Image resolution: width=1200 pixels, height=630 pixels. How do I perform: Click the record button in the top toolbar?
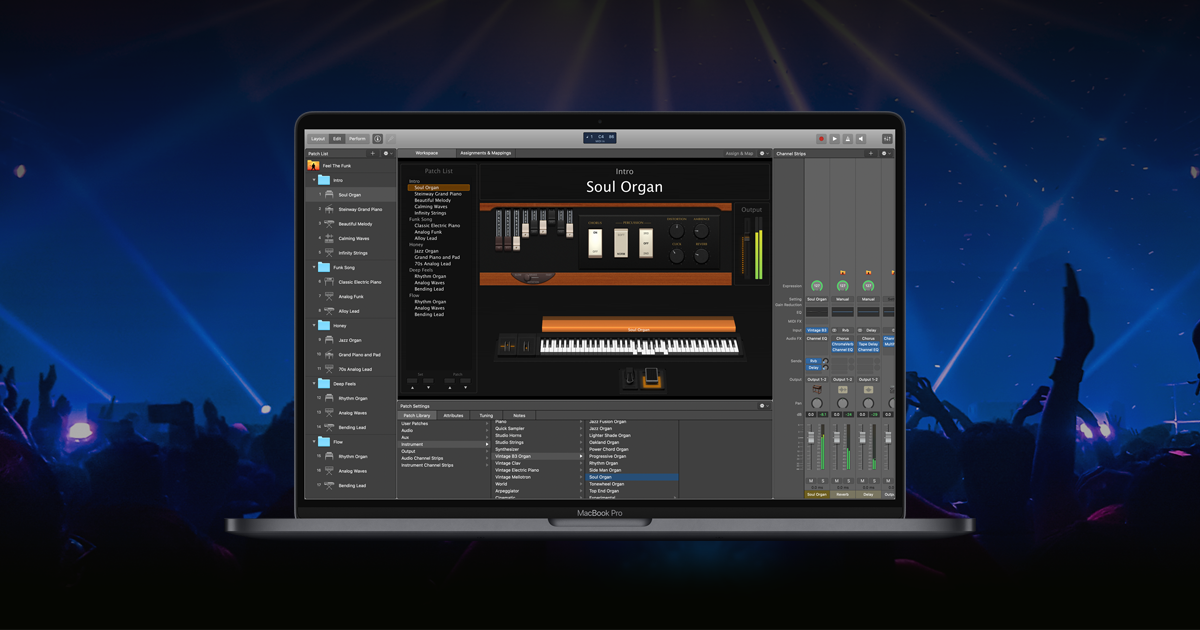pyautogui.click(x=822, y=138)
